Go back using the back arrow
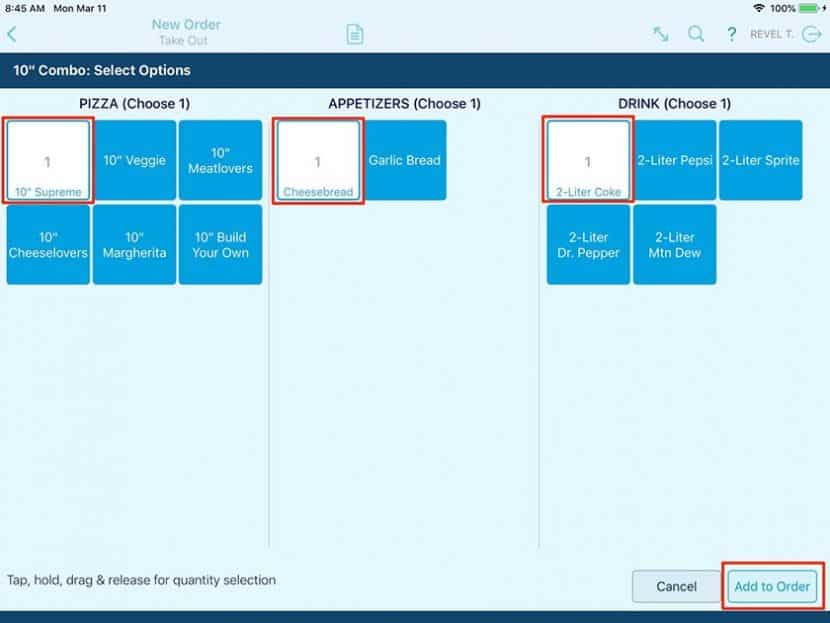The image size is (830, 623). [x=14, y=33]
